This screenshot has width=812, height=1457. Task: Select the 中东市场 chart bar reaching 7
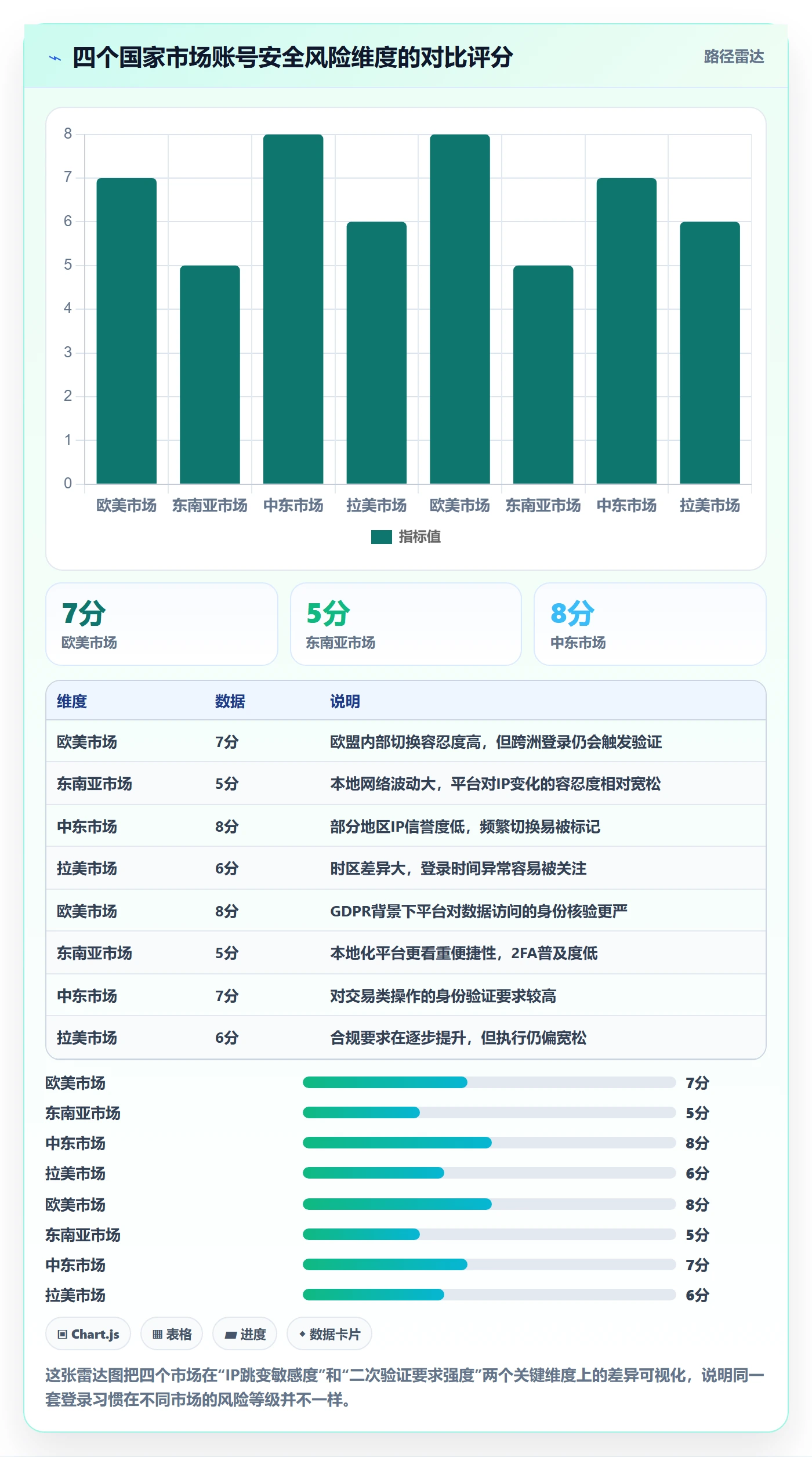626,331
